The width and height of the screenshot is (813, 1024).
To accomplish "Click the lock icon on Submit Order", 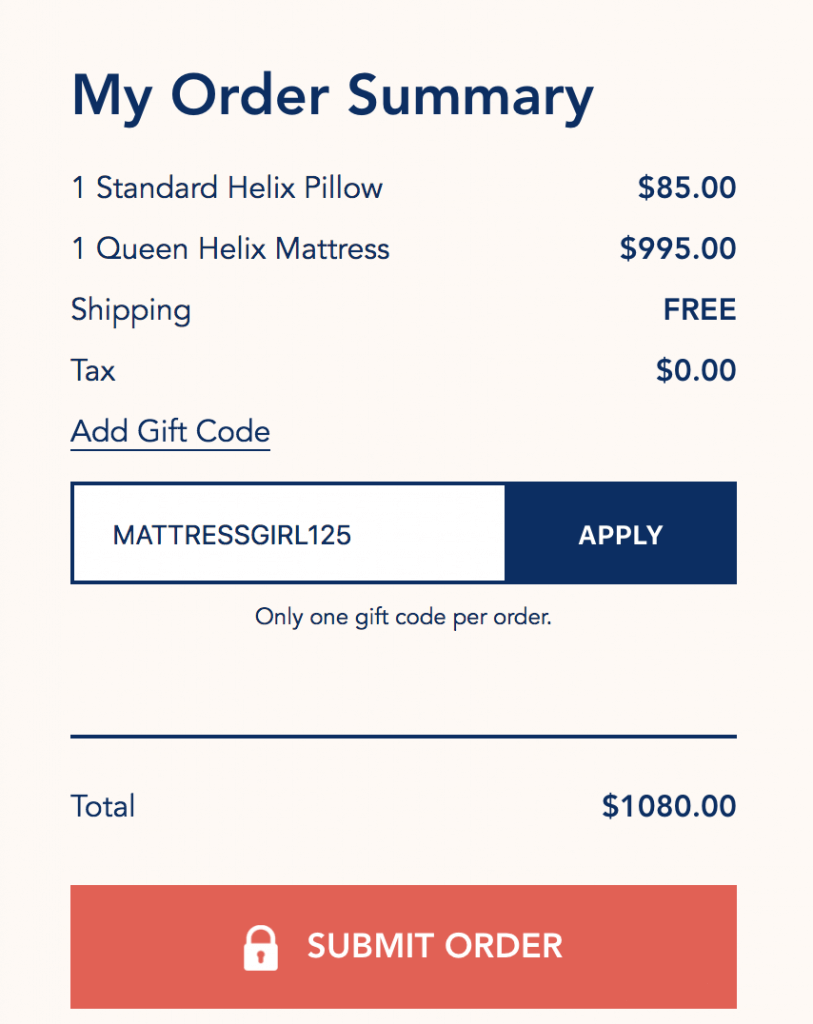I will click(262, 945).
